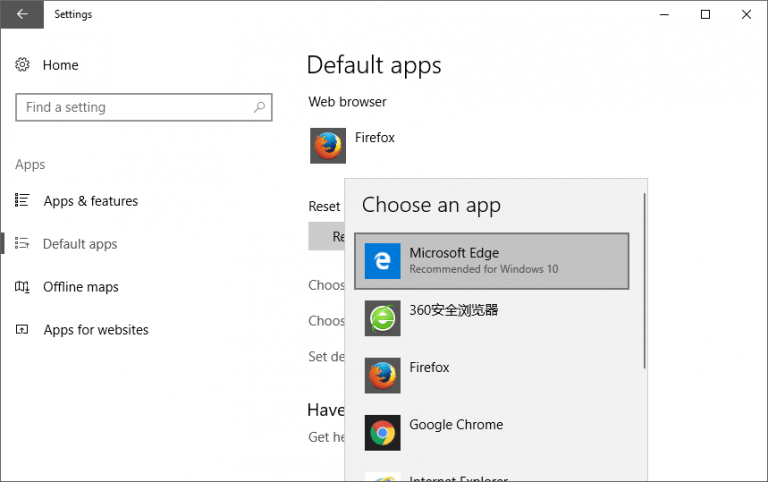Screen dimensions: 768x482
Task: Click the app list scrollbar
Action: coord(645,280)
